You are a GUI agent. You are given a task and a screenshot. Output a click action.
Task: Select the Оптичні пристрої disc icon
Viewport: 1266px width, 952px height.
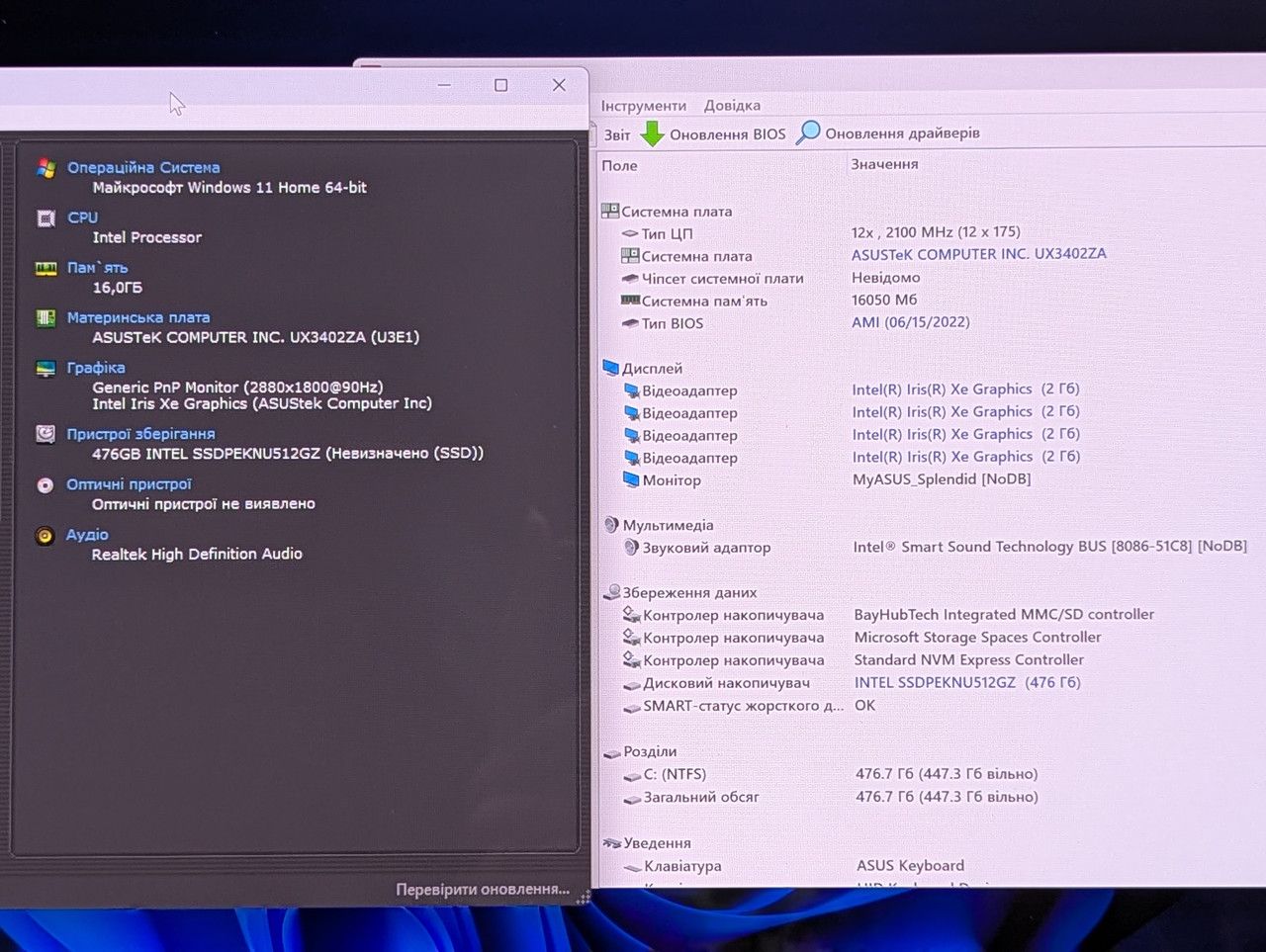point(45,485)
